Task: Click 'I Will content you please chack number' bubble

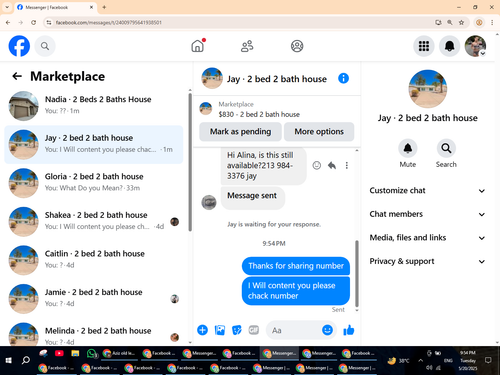Action: point(296,291)
